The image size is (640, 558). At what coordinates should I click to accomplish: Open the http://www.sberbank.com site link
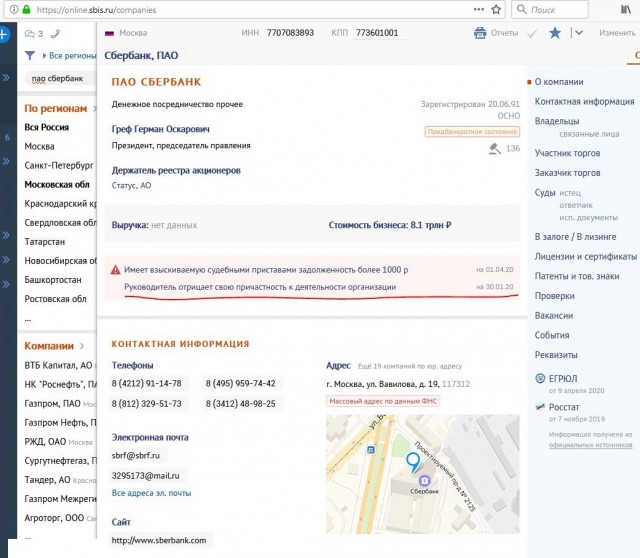(x=159, y=540)
